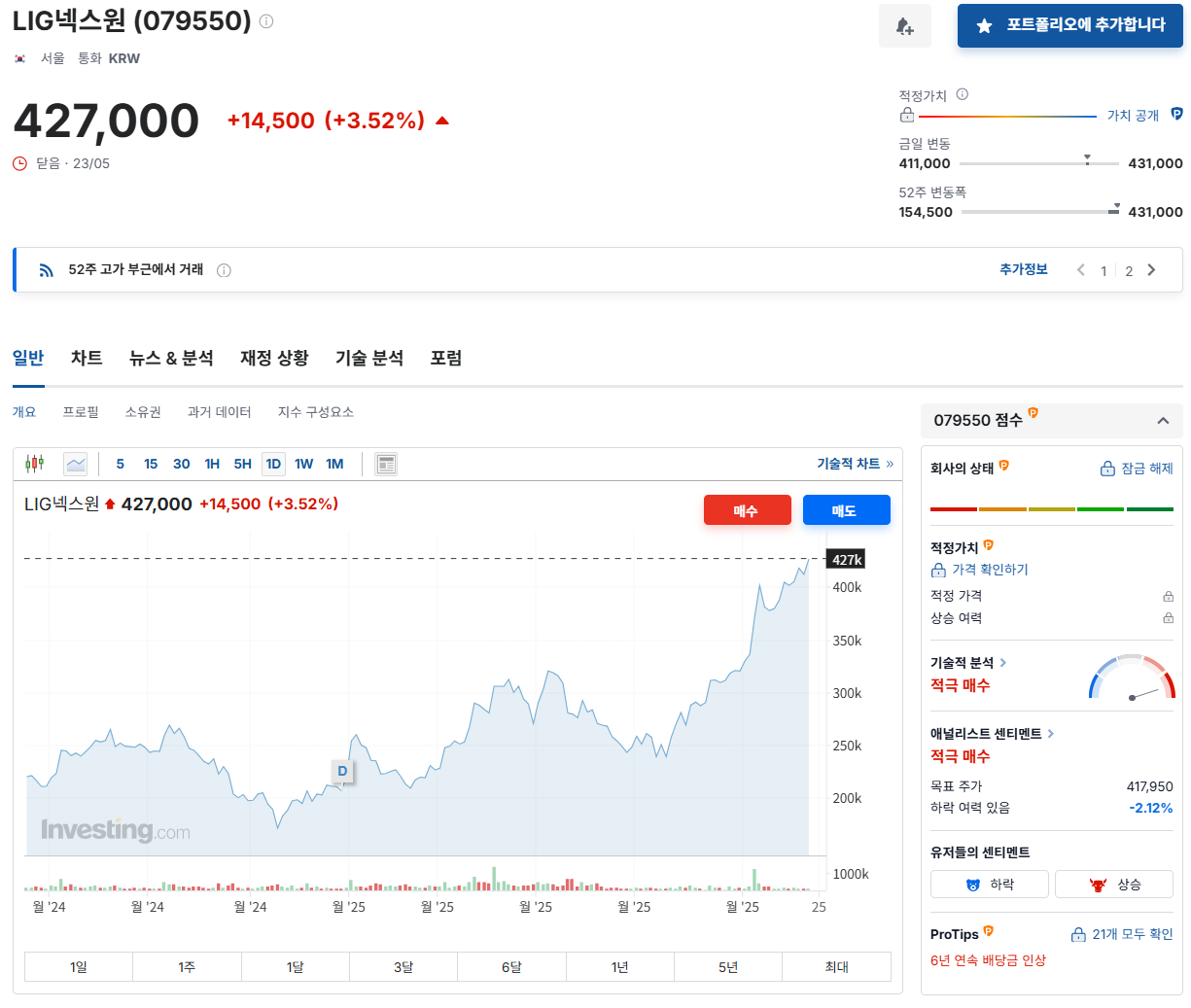Set chart interval to 1W
The height and width of the screenshot is (1008, 1191).
click(x=304, y=464)
